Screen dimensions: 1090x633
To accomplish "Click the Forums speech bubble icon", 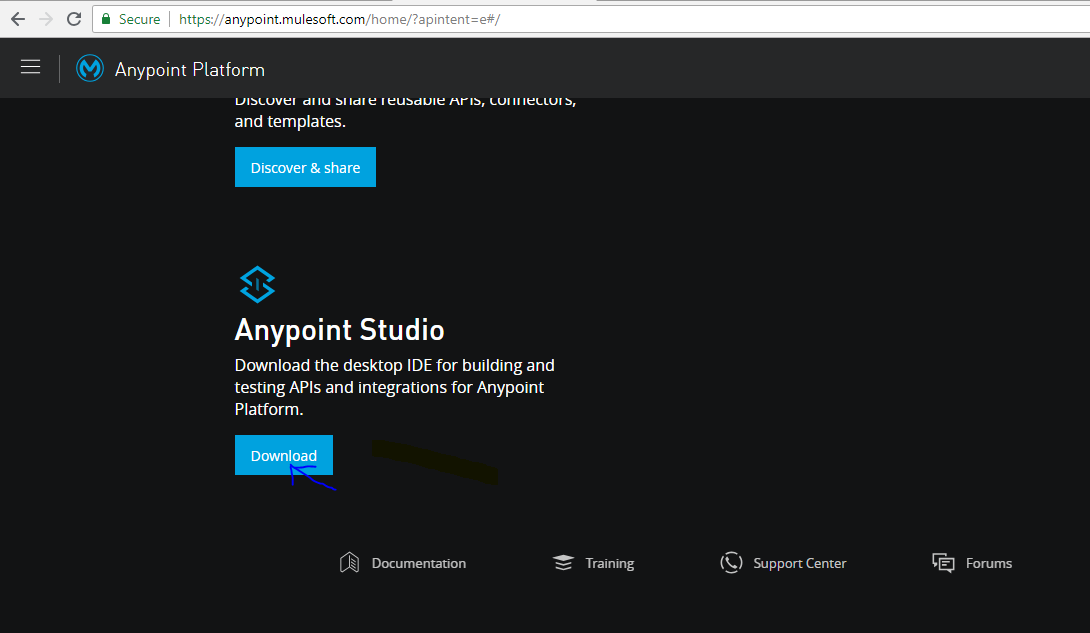I will click(x=941, y=562).
